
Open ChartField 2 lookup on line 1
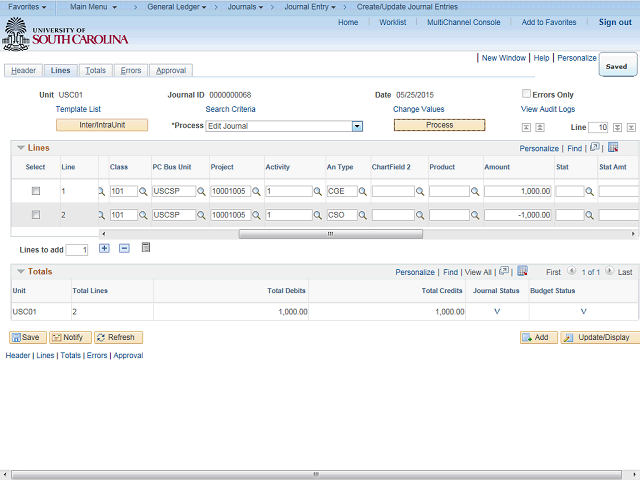(420, 191)
